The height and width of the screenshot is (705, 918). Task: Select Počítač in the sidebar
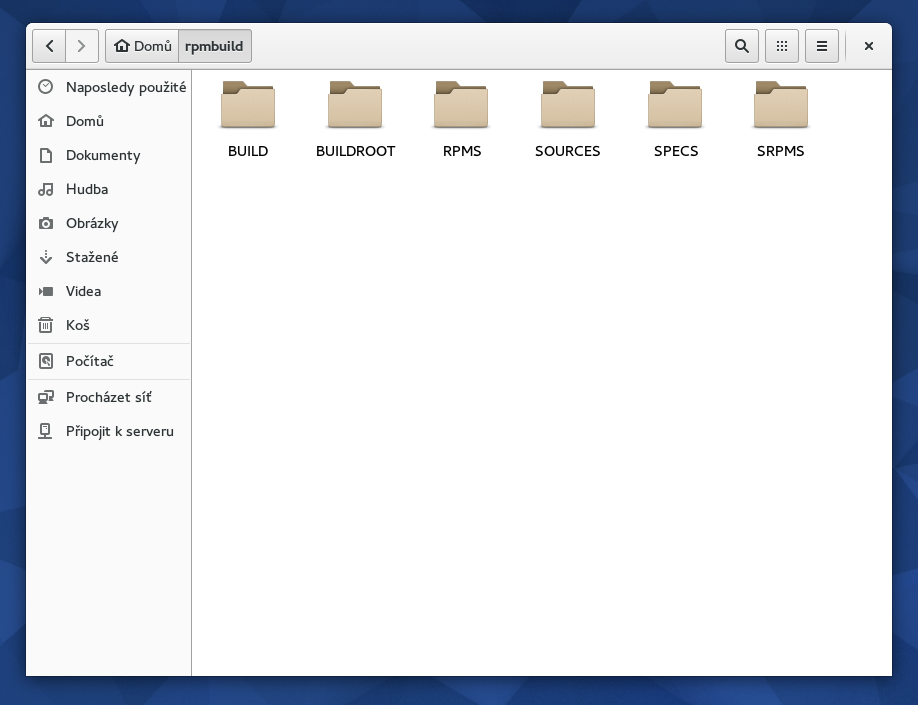(x=89, y=361)
